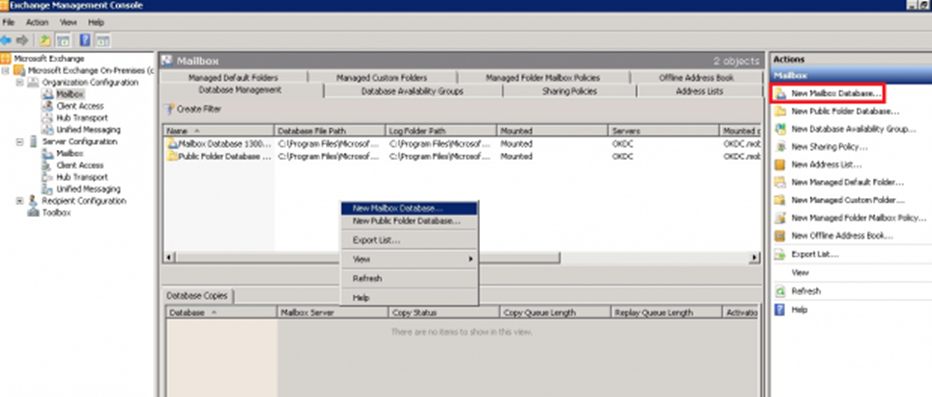Click the horizontal scrollbar left arrow
The width and height of the screenshot is (932, 397).
point(169,257)
